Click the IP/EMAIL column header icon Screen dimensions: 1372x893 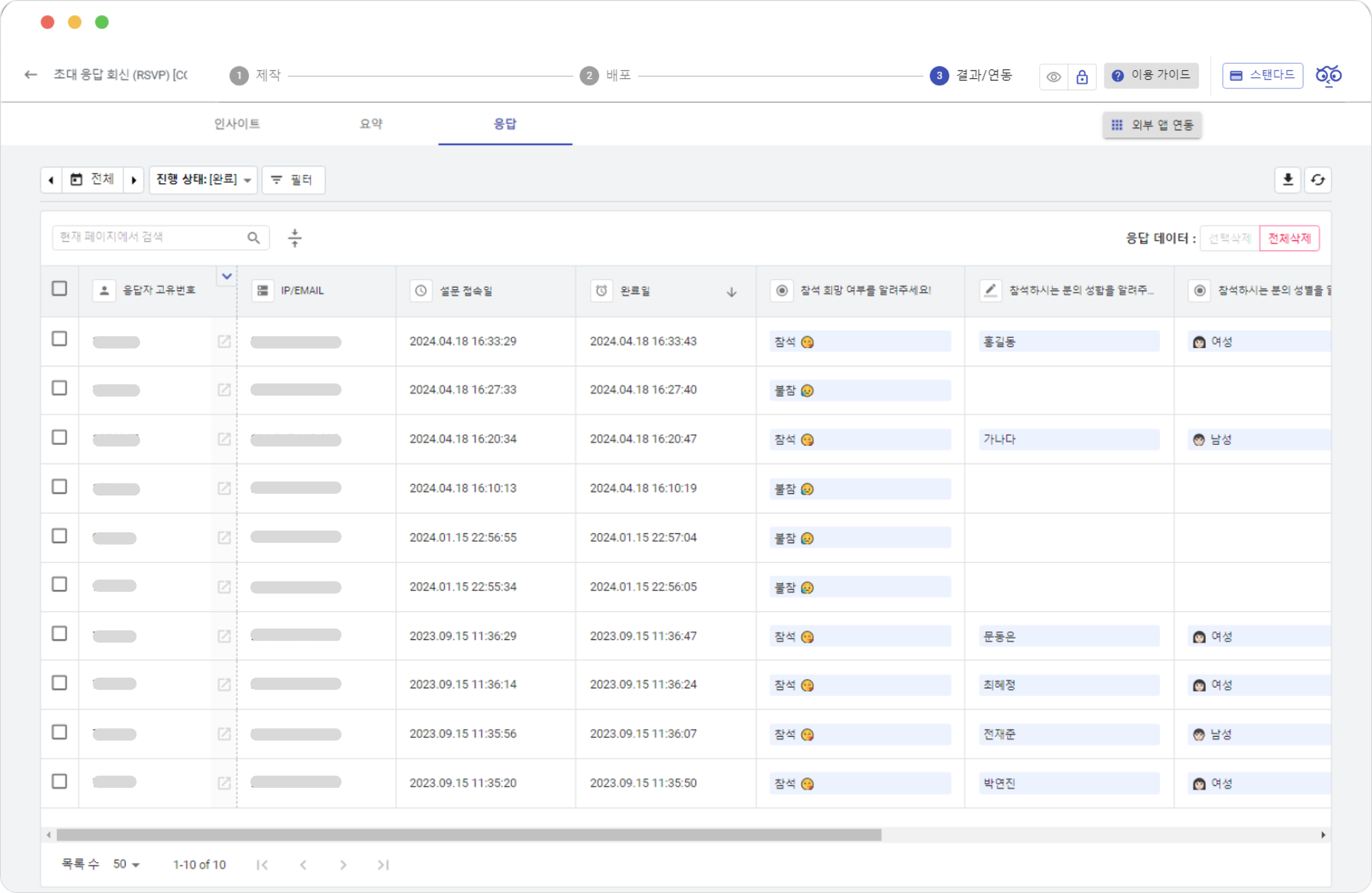point(263,291)
